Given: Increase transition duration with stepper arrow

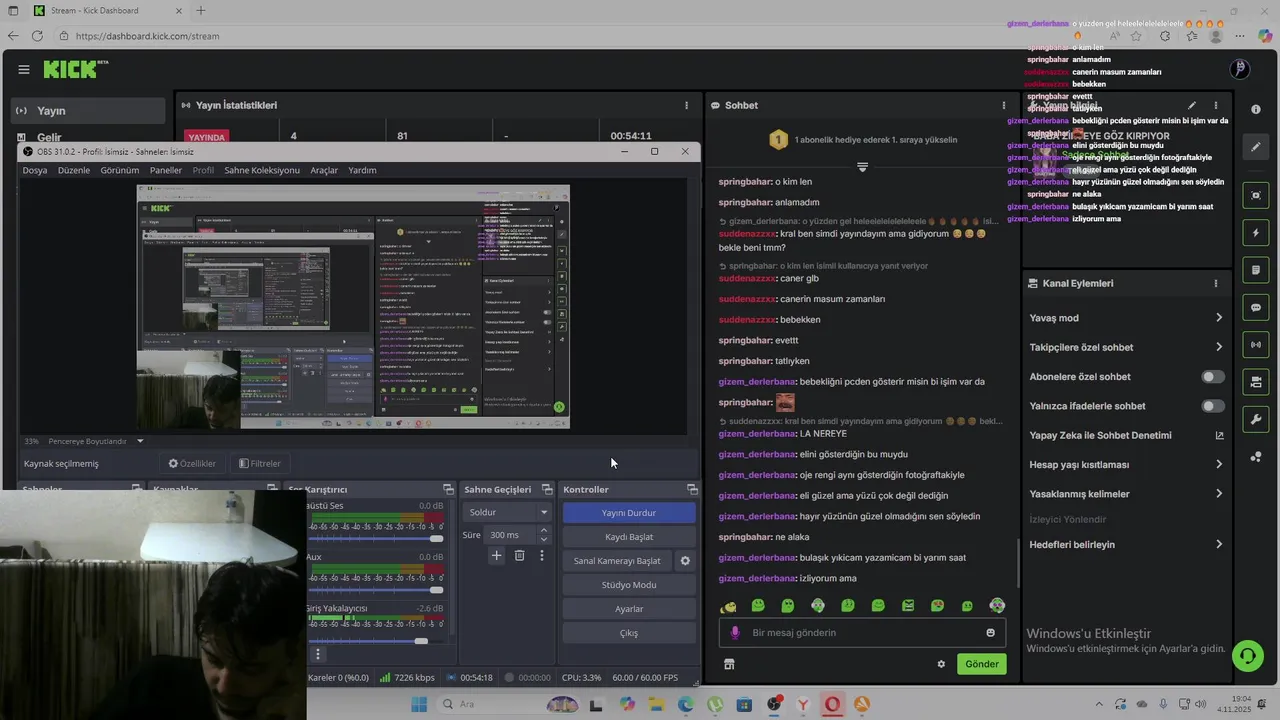Looking at the screenshot, I should click(x=544, y=531).
